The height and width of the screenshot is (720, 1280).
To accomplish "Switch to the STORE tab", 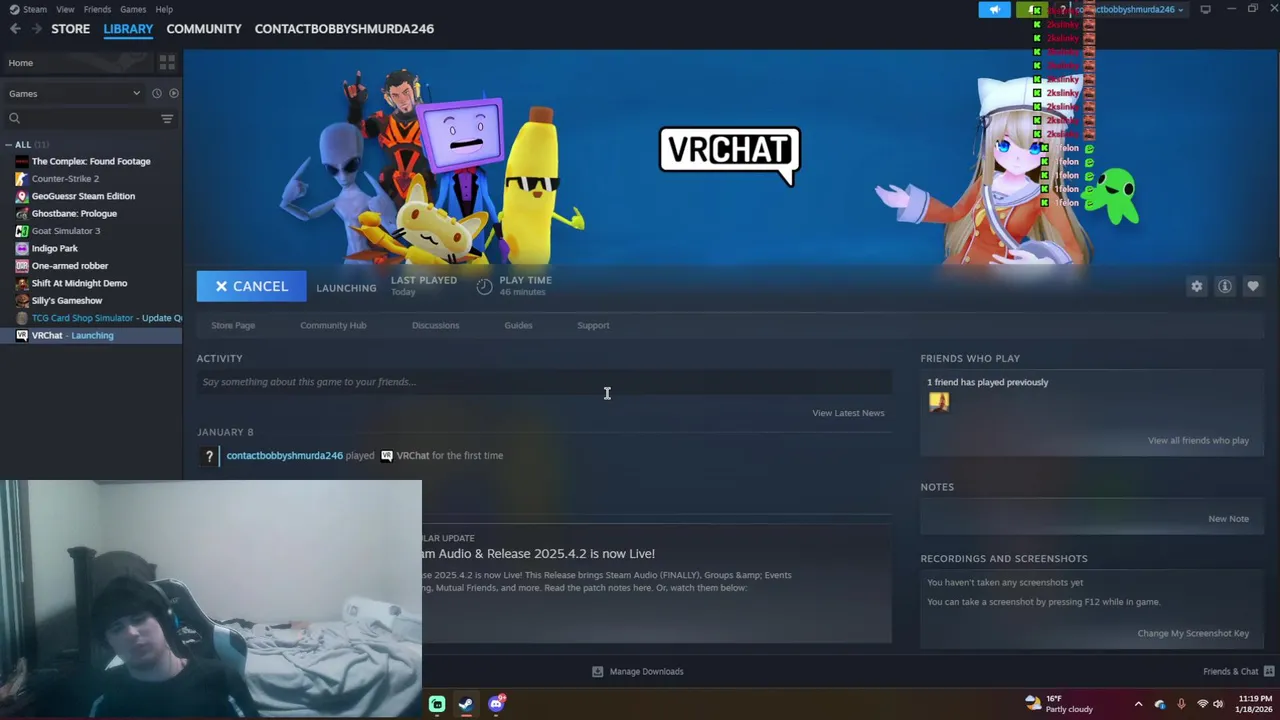I will tap(70, 29).
